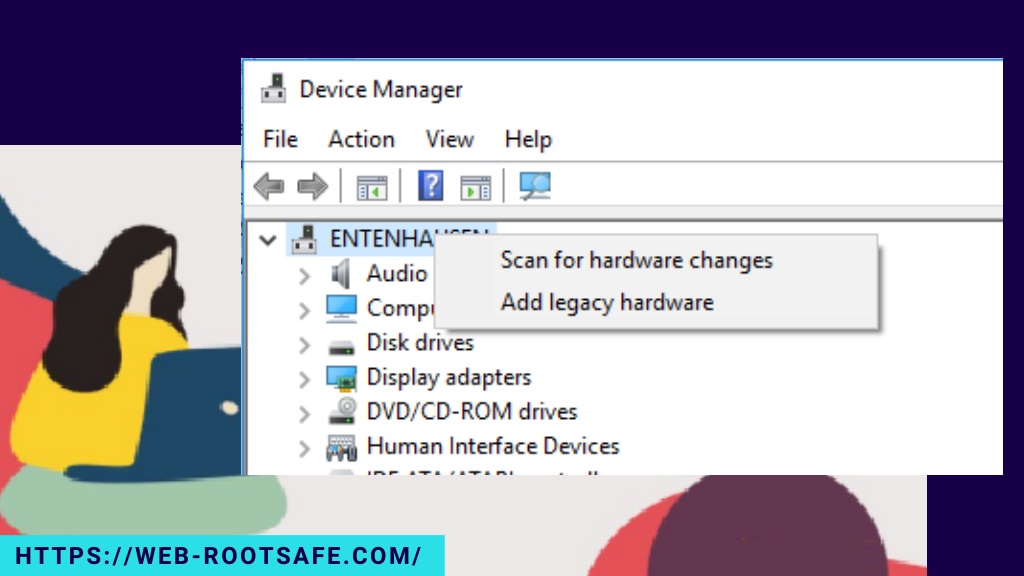This screenshot has height=576, width=1024.
Task: Open the blue Help question-mark icon
Action: pyautogui.click(x=430, y=186)
